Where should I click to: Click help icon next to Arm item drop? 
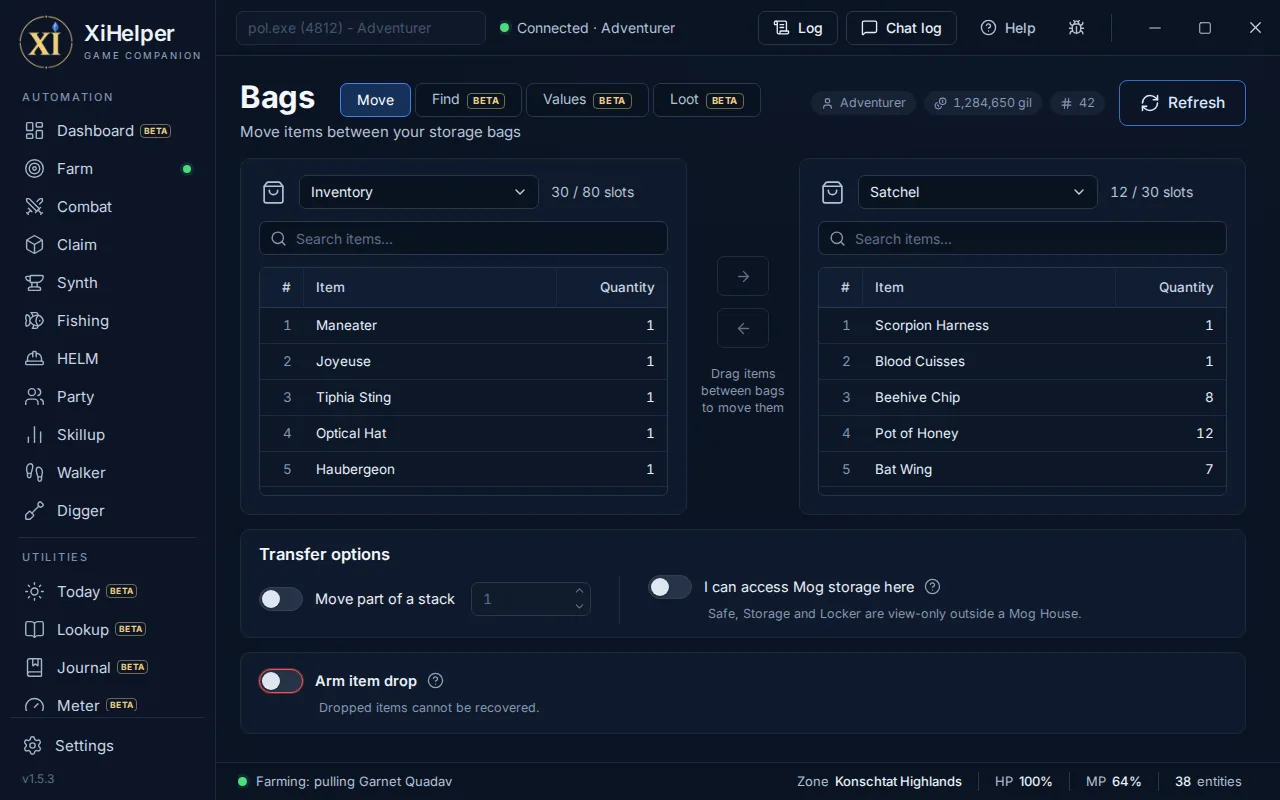tap(435, 681)
